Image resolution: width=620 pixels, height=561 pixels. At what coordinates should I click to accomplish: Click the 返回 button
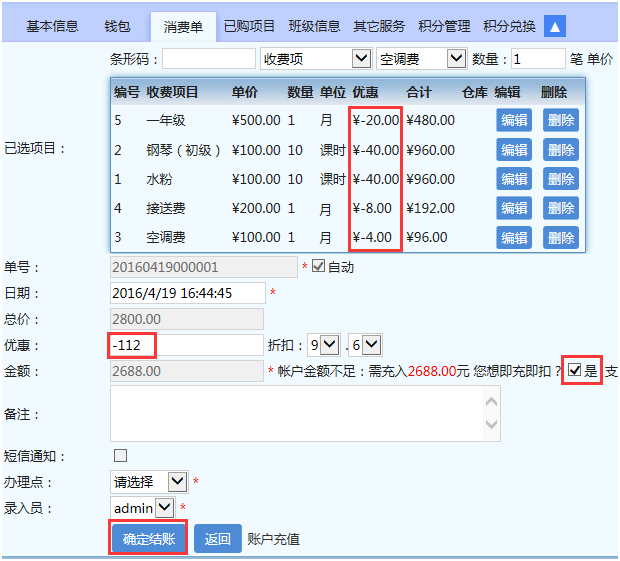217,539
